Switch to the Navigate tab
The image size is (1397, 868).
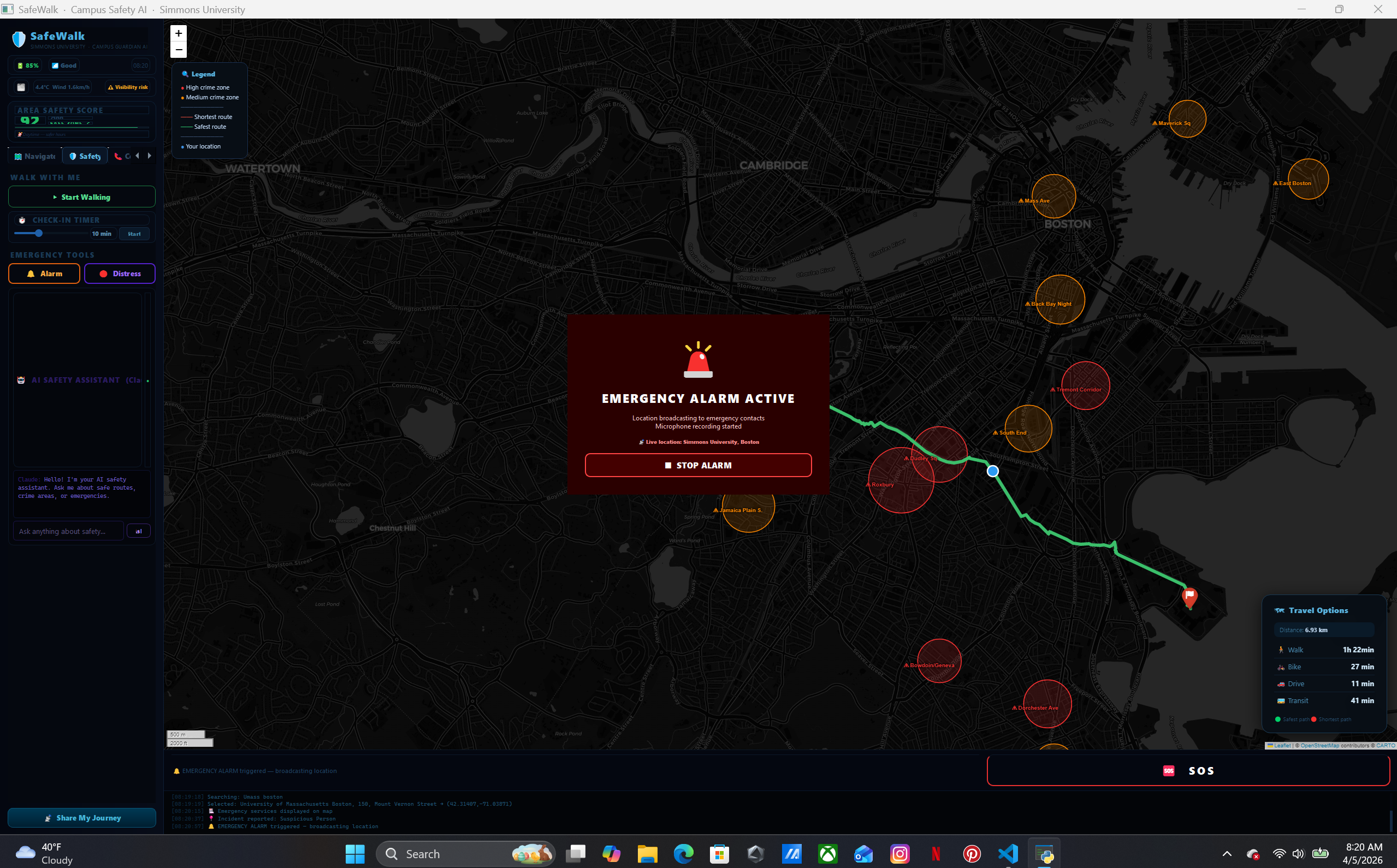35,156
